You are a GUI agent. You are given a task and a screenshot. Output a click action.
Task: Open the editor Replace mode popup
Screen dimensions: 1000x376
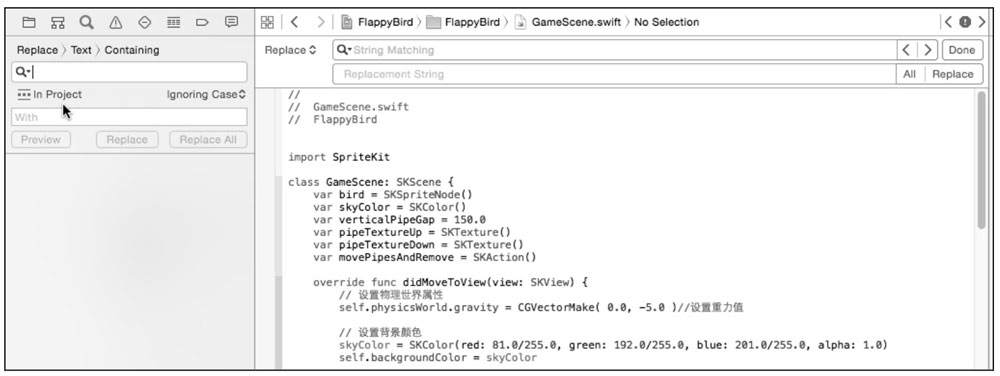coord(290,50)
